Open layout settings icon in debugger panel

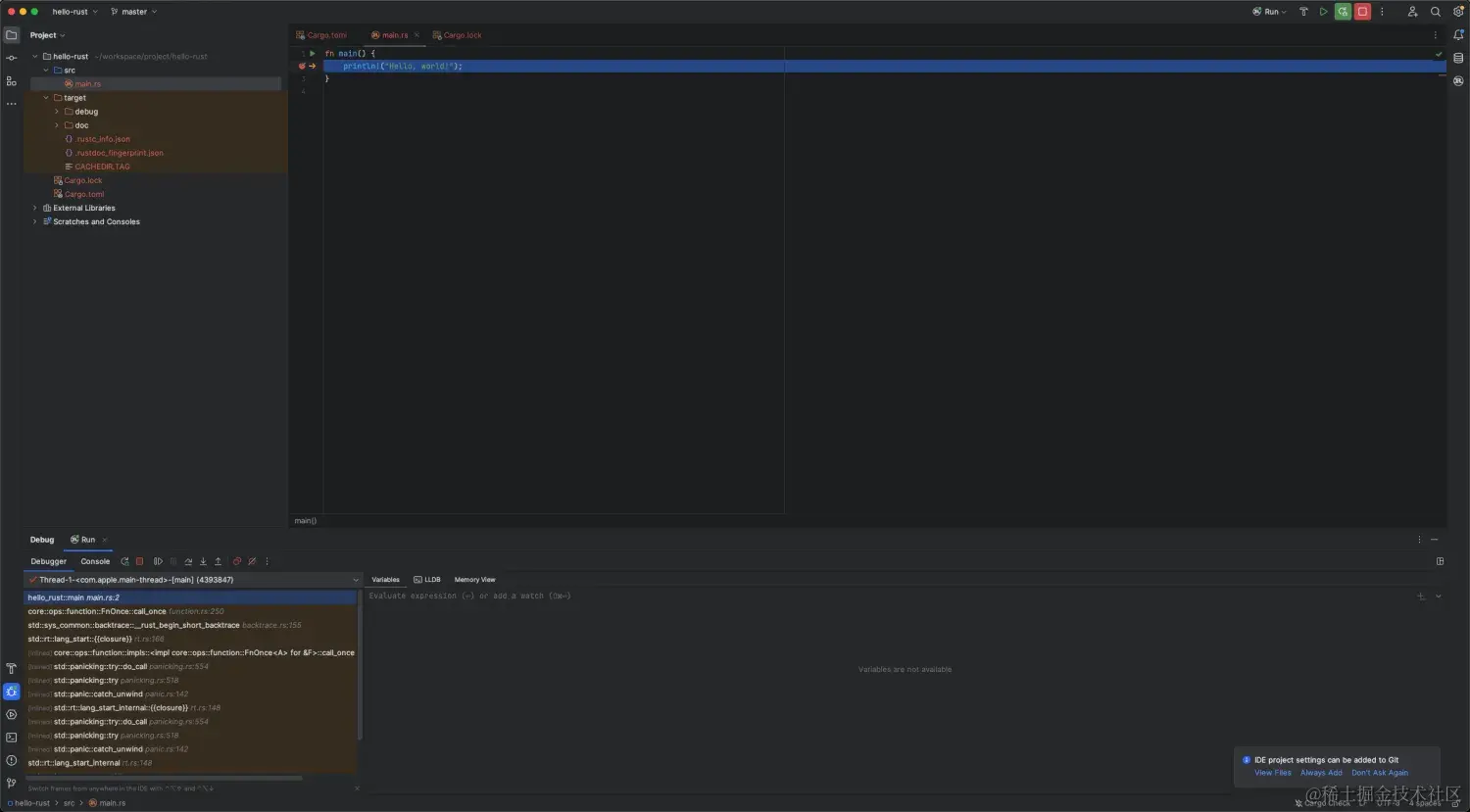(x=1440, y=561)
